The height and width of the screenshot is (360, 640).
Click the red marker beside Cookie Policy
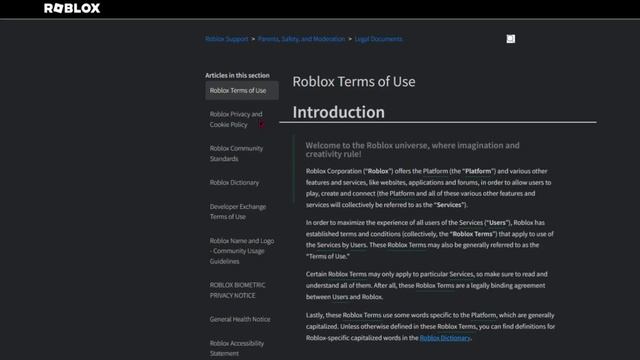pyautogui.click(x=262, y=124)
